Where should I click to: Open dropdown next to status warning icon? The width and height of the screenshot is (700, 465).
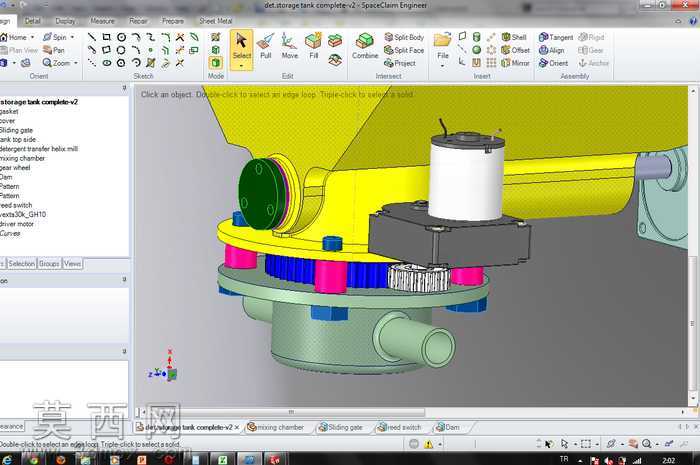440,444
